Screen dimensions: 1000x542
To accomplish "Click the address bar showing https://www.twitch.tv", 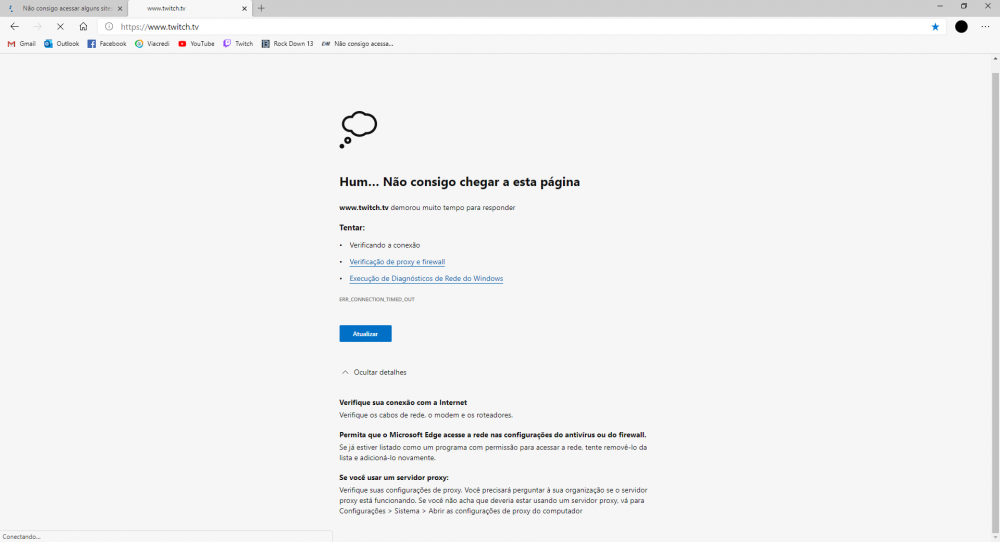I will pyautogui.click(x=520, y=27).
